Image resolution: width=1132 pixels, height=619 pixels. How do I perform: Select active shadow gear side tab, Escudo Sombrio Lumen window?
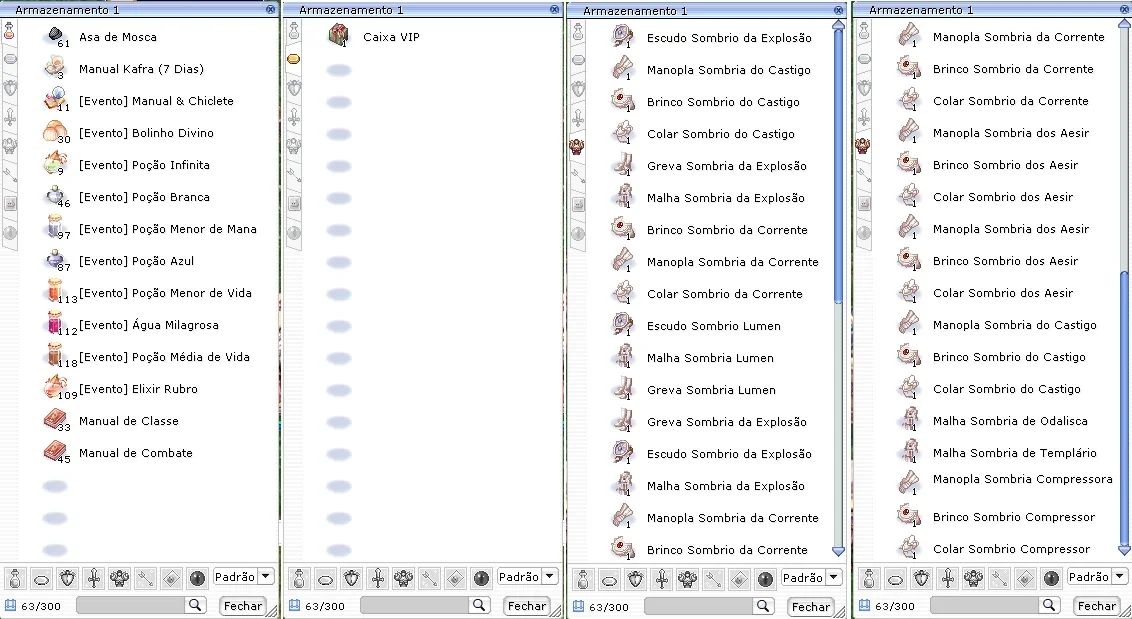click(578, 147)
